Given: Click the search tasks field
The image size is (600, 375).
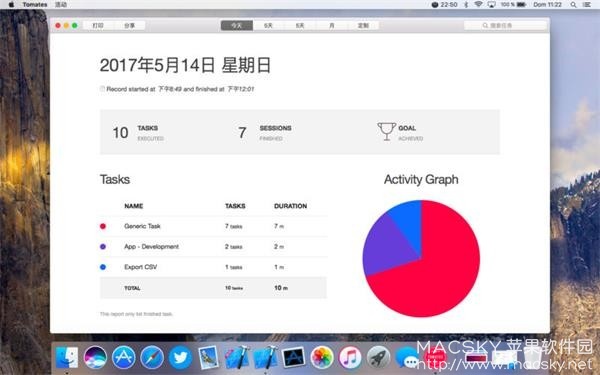Looking at the screenshot, I should (x=505, y=25).
